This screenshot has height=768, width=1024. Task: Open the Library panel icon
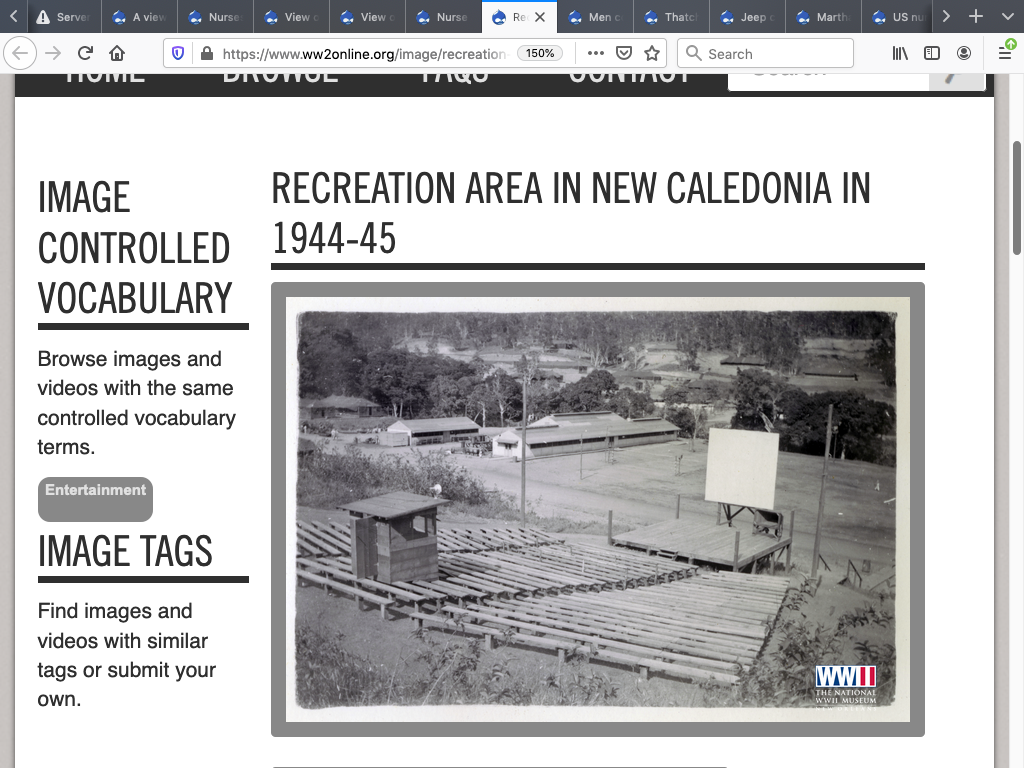(x=900, y=54)
